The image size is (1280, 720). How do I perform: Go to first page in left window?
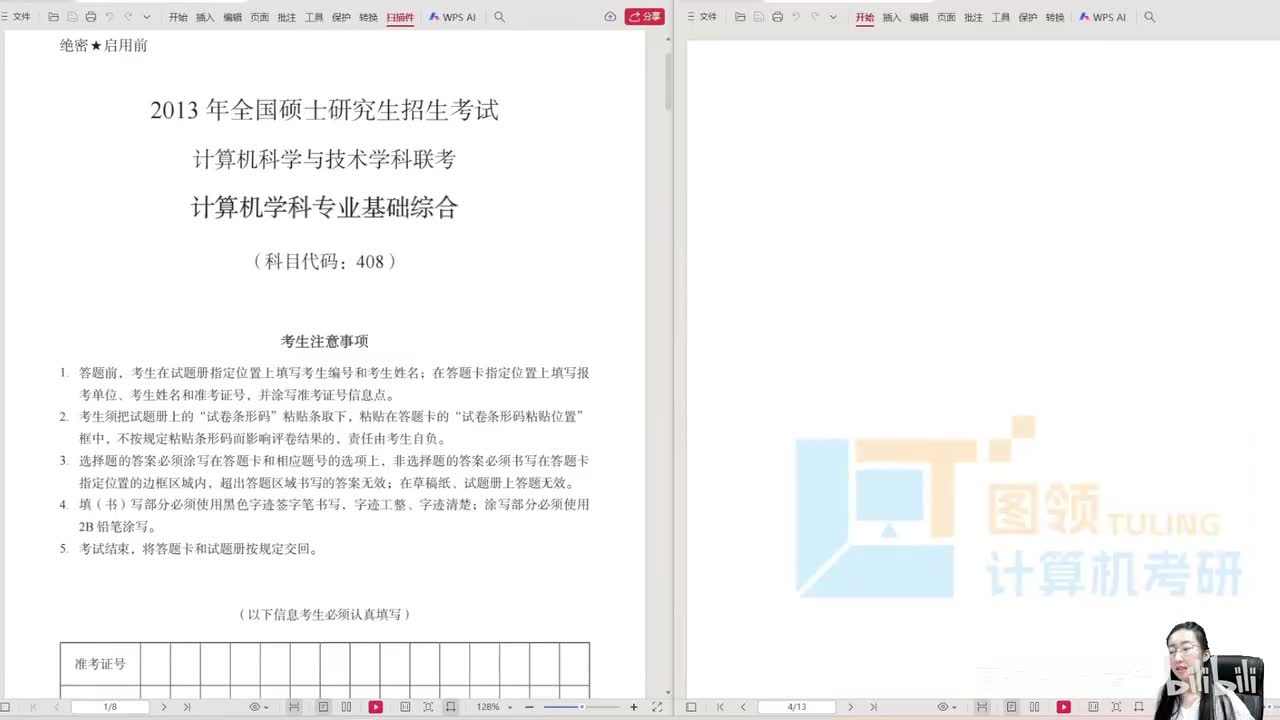point(34,707)
